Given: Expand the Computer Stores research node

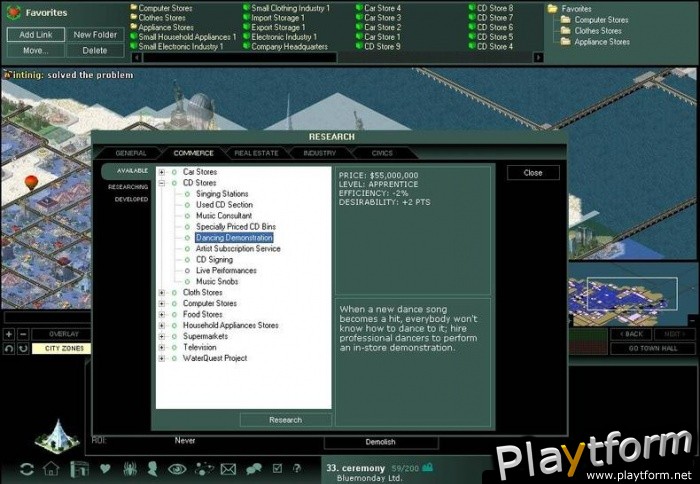Looking at the screenshot, I should 162,304.
